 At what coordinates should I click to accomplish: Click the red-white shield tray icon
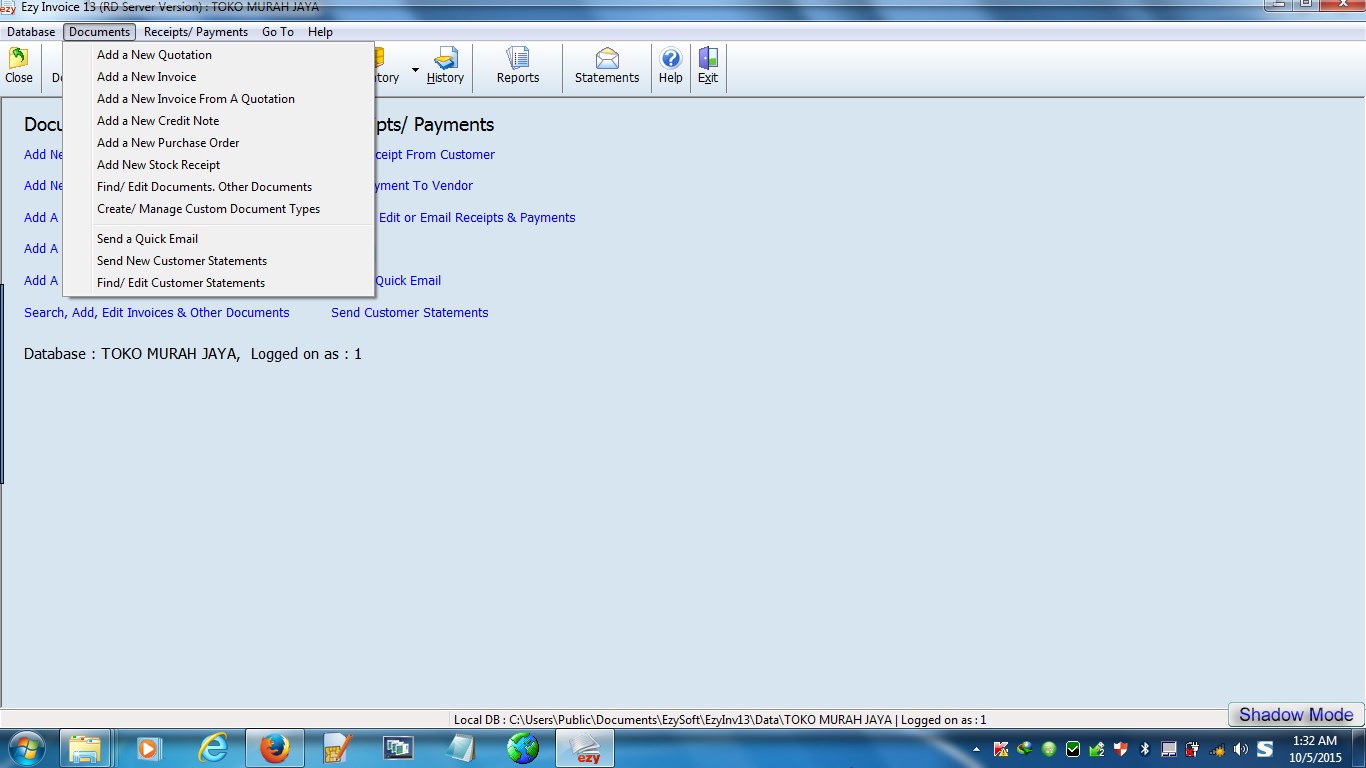coord(1121,749)
